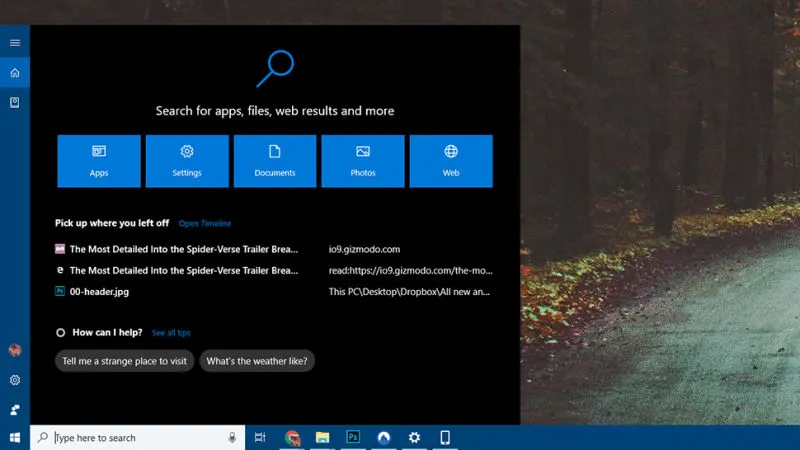Choose the Web search filter tile
Viewport: 800px width, 450px height.
tap(451, 161)
